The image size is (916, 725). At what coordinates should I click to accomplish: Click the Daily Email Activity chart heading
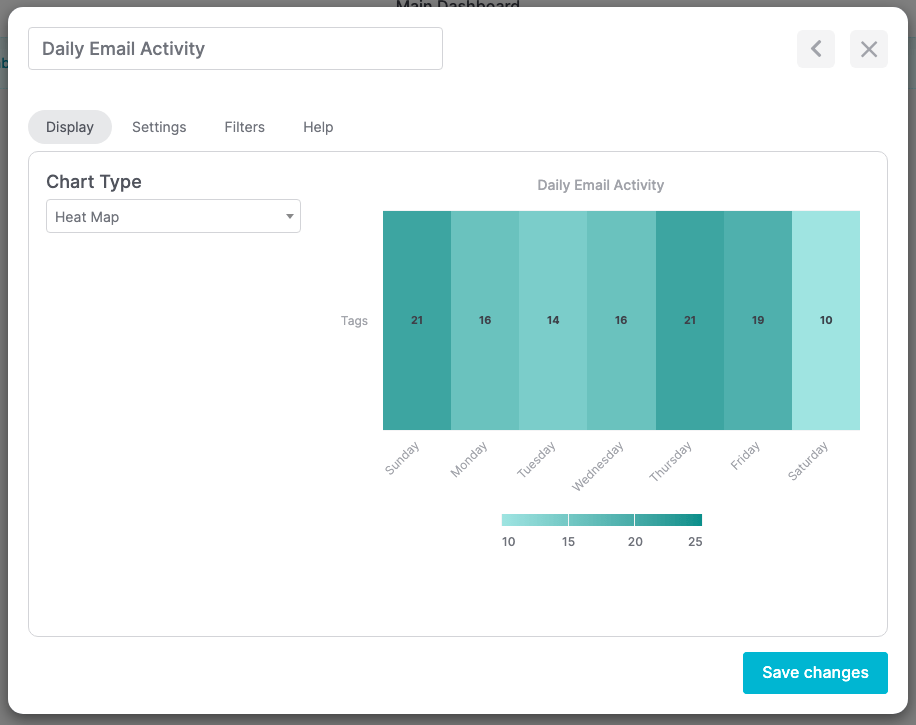pyautogui.click(x=600, y=185)
